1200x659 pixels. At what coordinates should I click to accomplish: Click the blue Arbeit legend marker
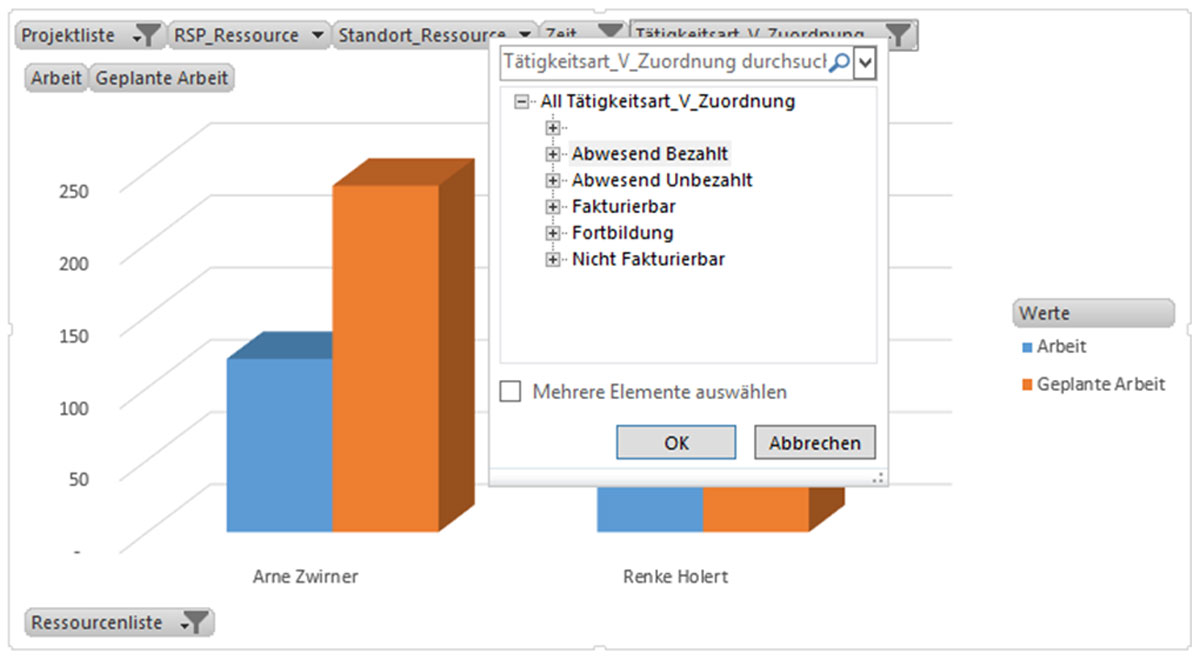(1027, 348)
